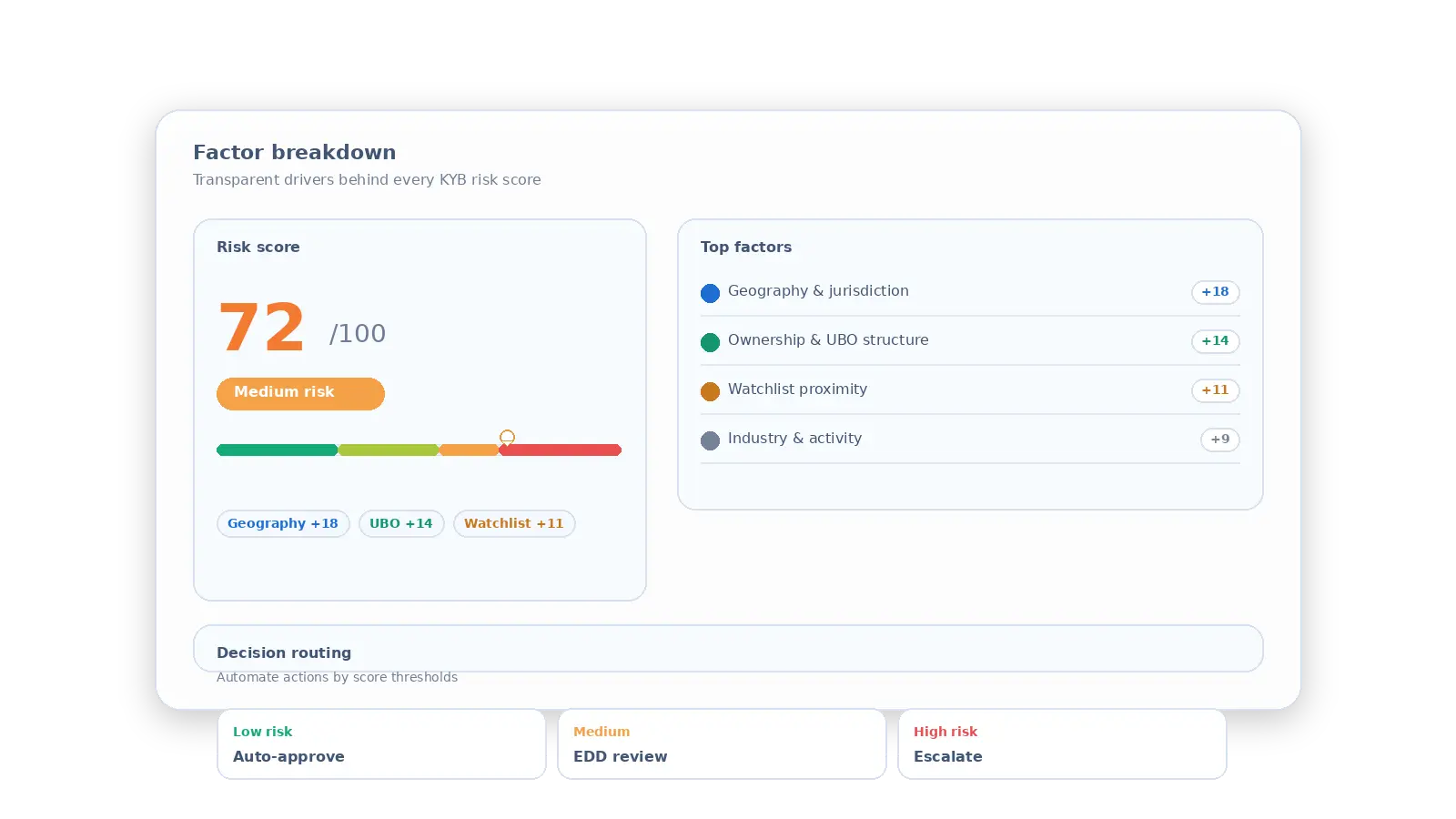The height and width of the screenshot is (819, 1456).
Task: Click the green Ownership & UBO dot
Action: click(710, 342)
